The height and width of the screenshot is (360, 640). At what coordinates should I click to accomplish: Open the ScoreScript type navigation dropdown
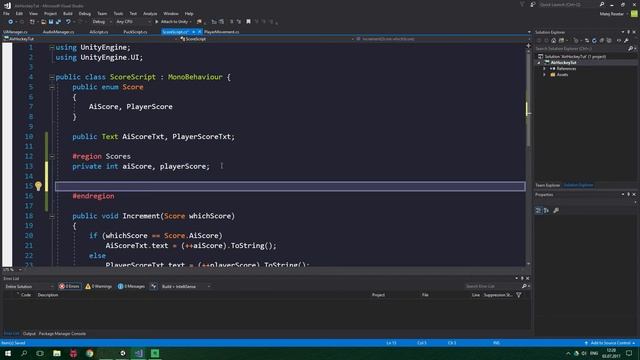pos(267,39)
